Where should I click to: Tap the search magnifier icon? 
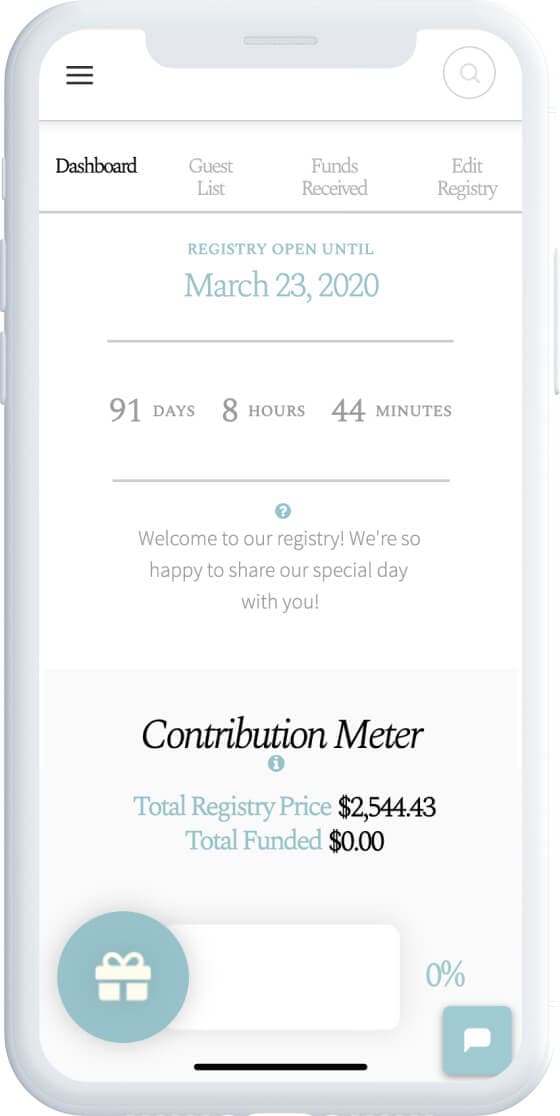click(469, 73)
